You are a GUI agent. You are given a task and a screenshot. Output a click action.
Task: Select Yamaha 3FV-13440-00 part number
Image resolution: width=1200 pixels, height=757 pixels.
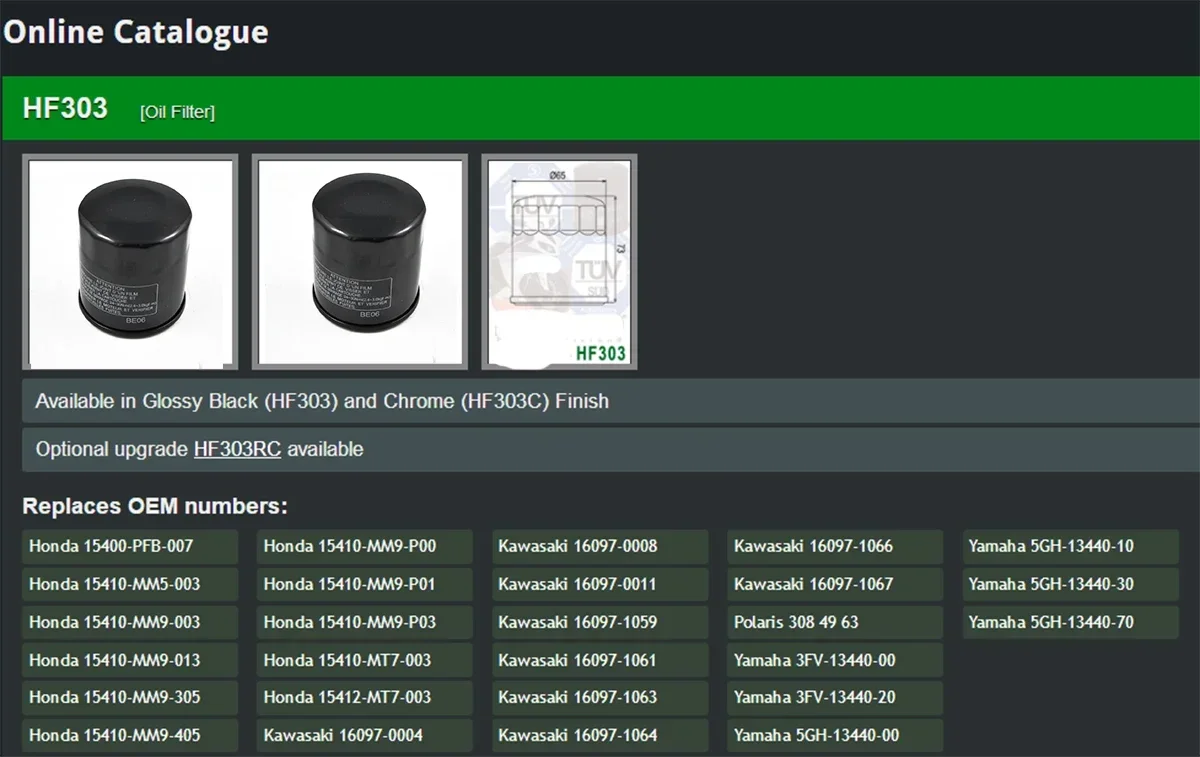[x=835, y=660]
